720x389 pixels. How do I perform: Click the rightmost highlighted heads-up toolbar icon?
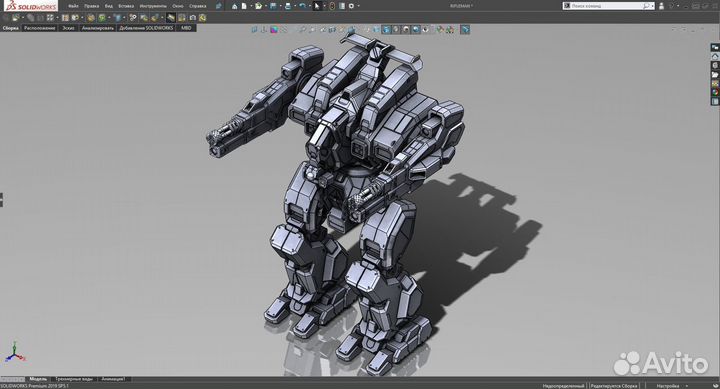(x=465, y=29)
